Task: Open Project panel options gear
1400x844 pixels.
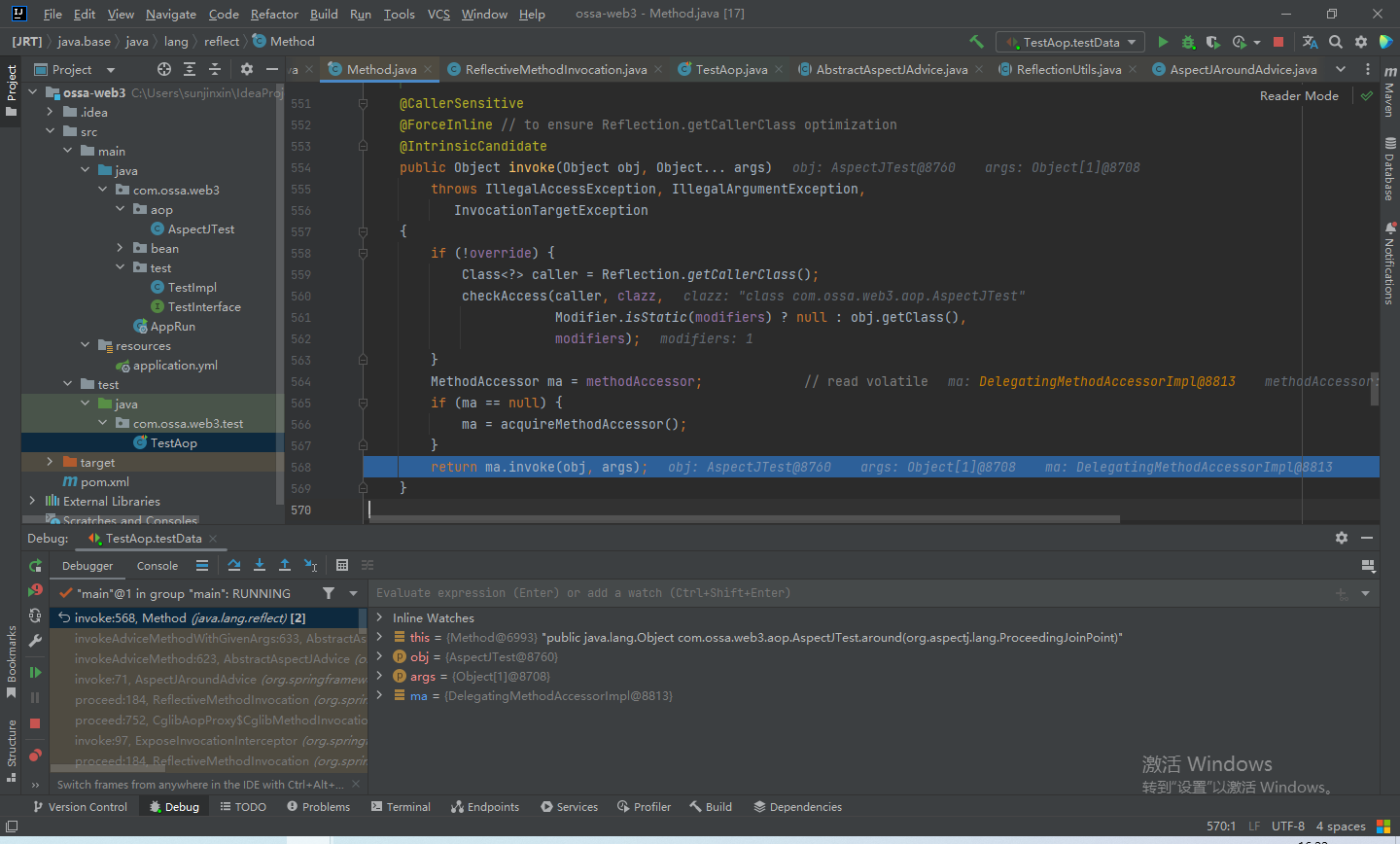Action: click(247, 69)
